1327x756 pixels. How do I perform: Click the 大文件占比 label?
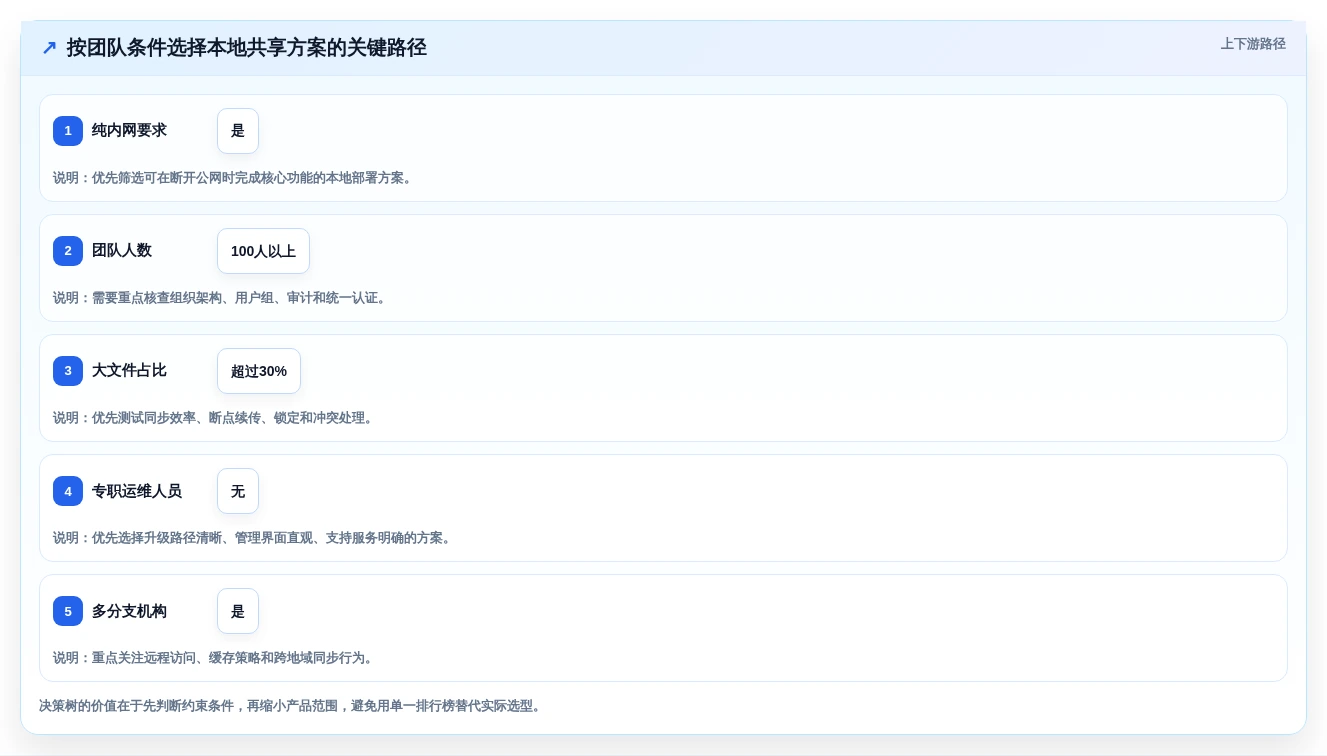pyautogui.click(x=129, y=370)
